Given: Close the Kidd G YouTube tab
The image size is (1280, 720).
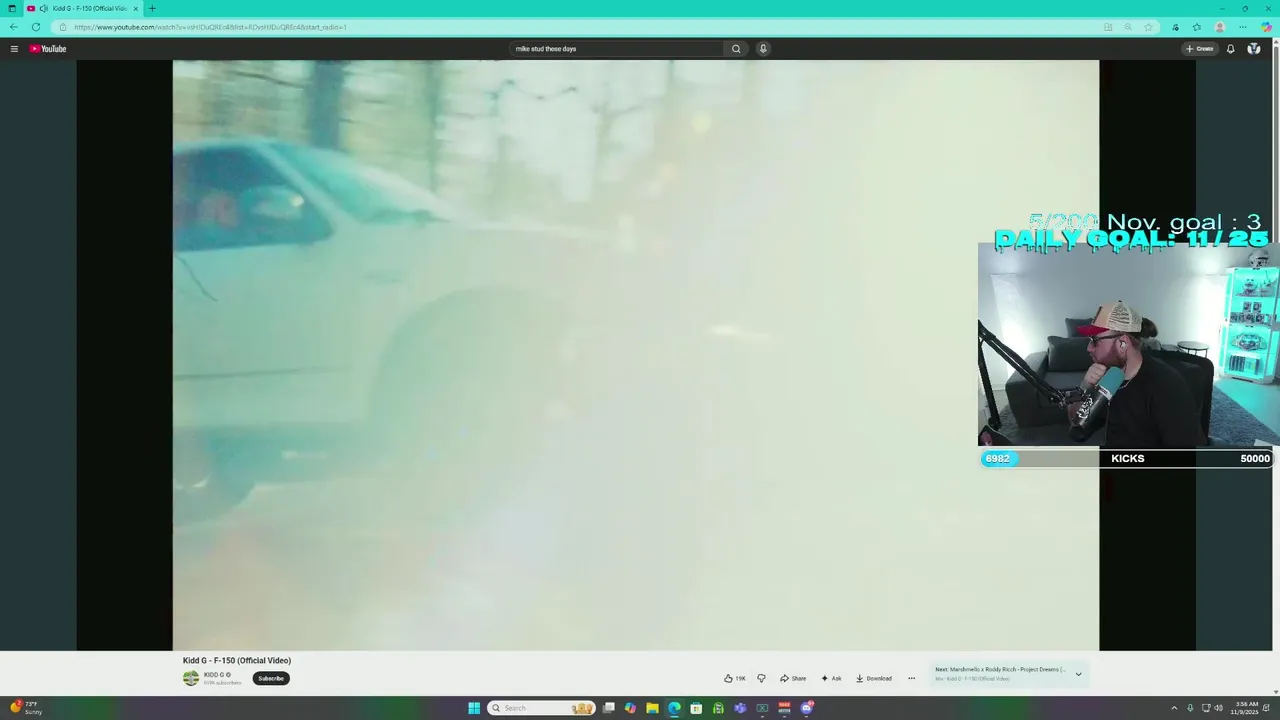Looking at the screenshot, I should point(135,8).
